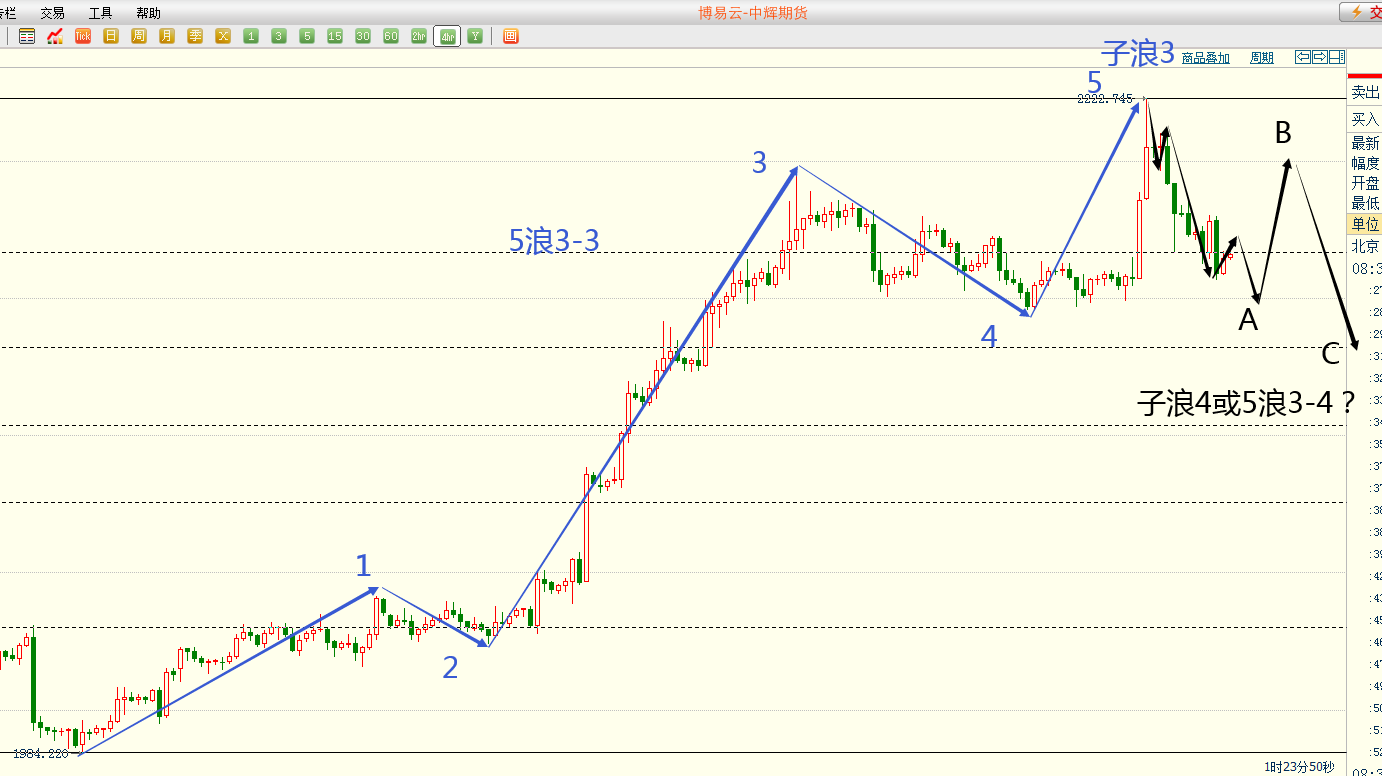Open the chart analysis icon
This screenshot has height=776, width=1382.
55,36
